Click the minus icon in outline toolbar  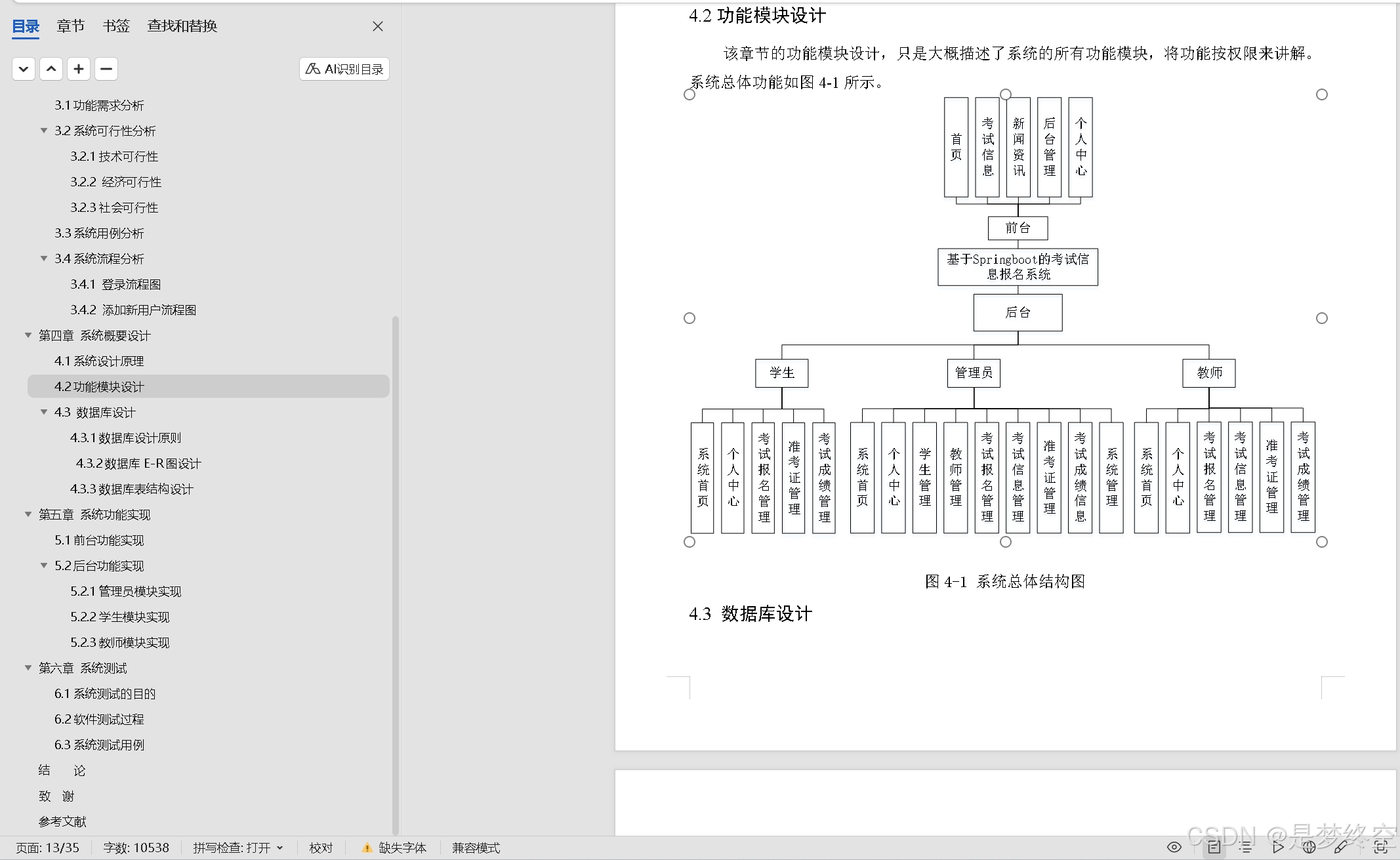click(x=106, y=69)
